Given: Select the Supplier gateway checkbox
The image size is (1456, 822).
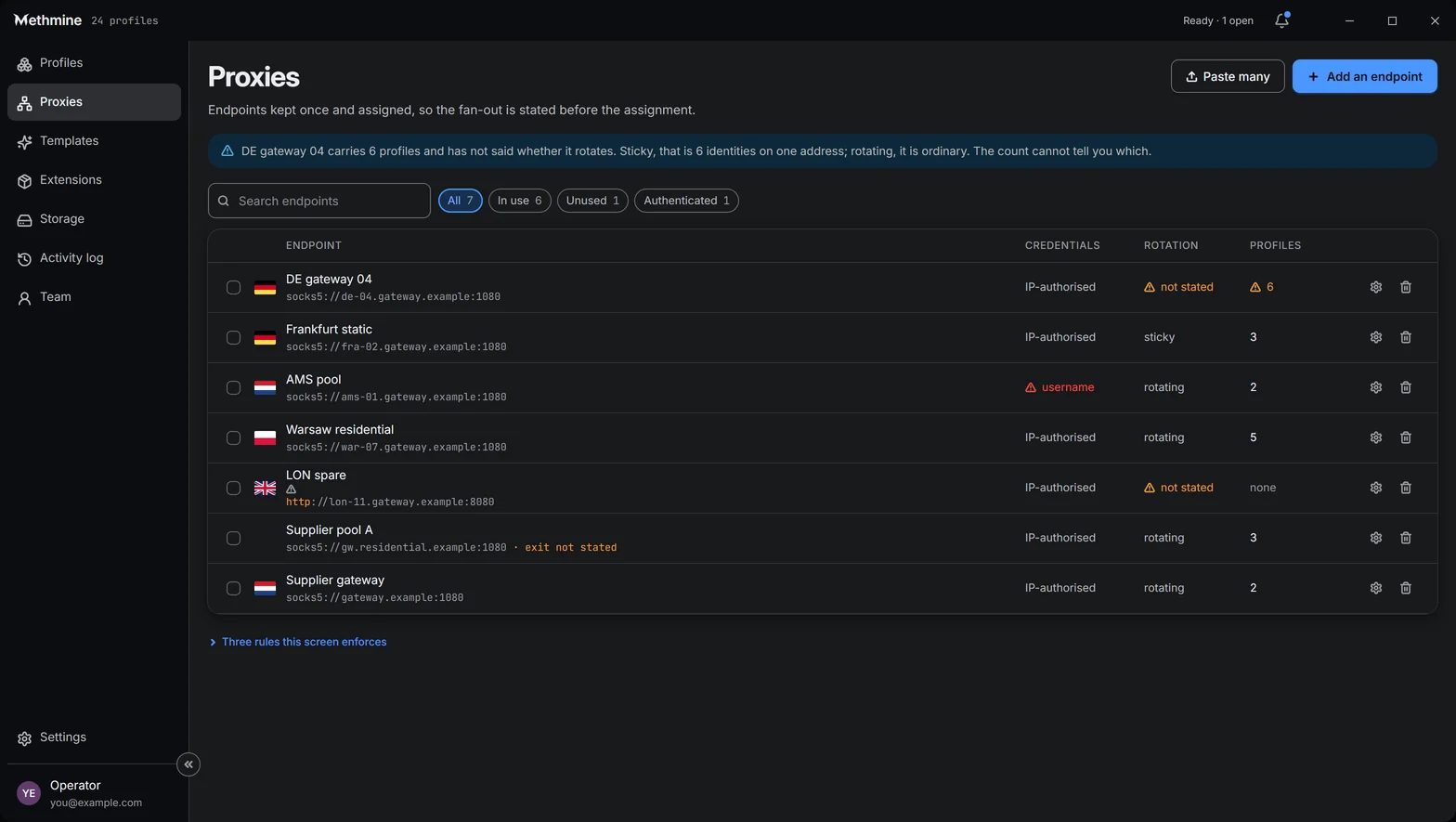Looking at the screenshot, I should [233, 589].
